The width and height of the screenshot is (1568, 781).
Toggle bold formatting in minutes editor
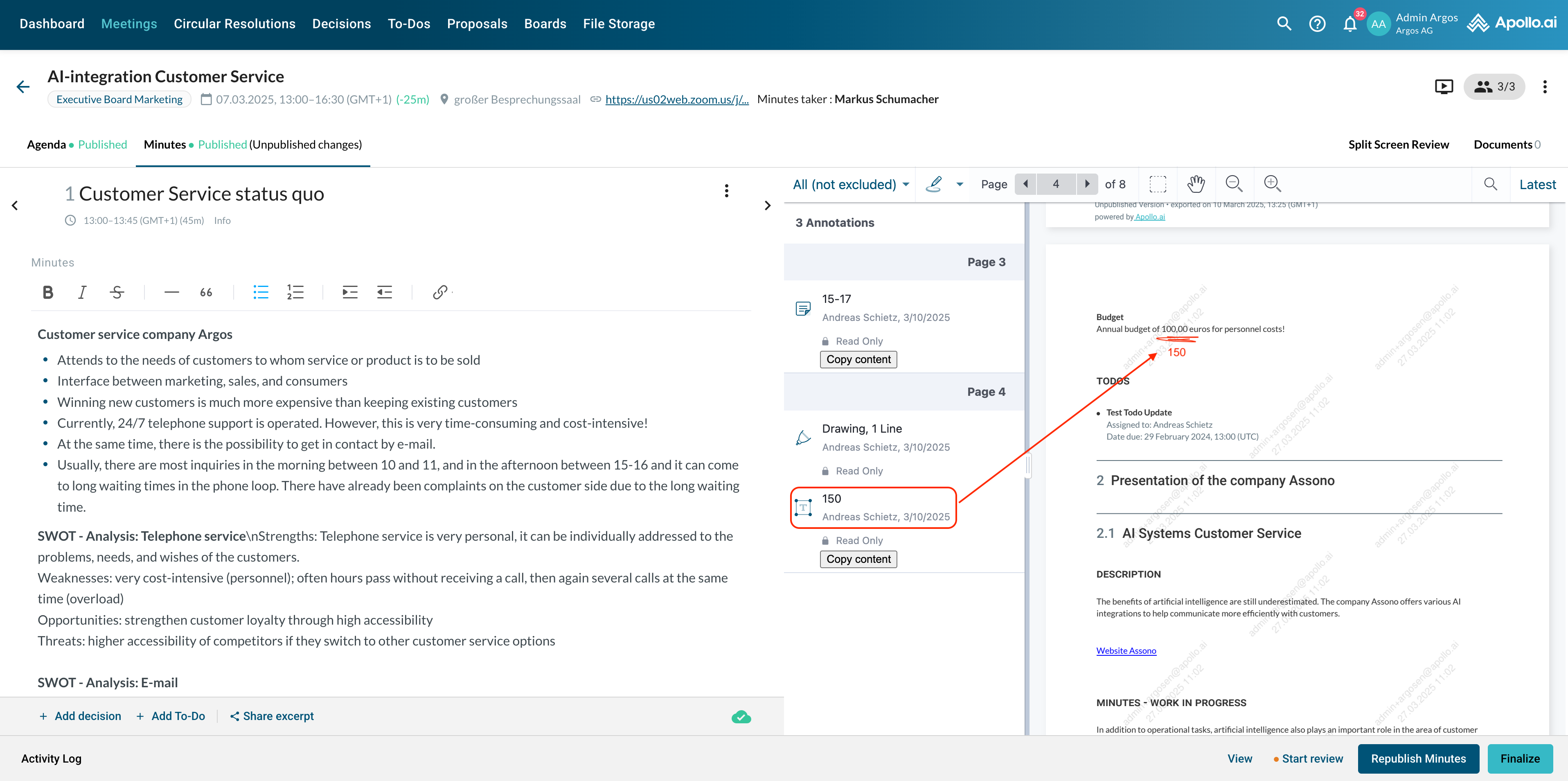pyautogui.click(x=47, y=292)
